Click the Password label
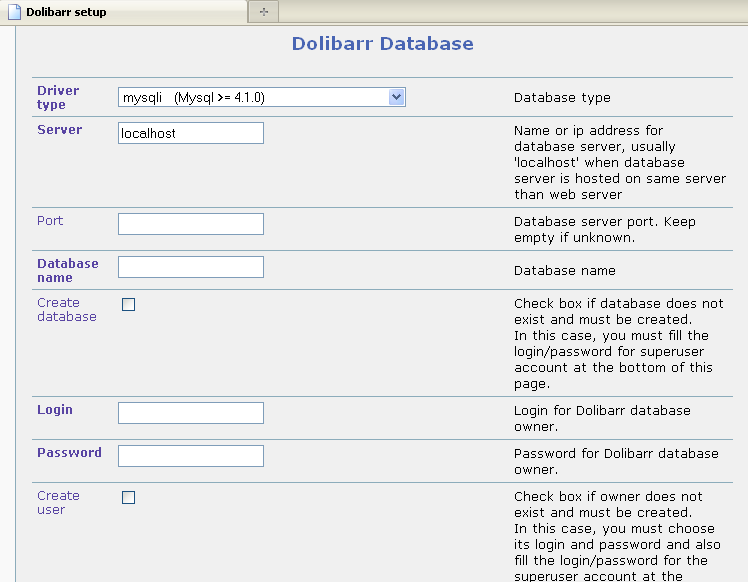The width and height of the screenshot is (748, 582). [69, 452]
